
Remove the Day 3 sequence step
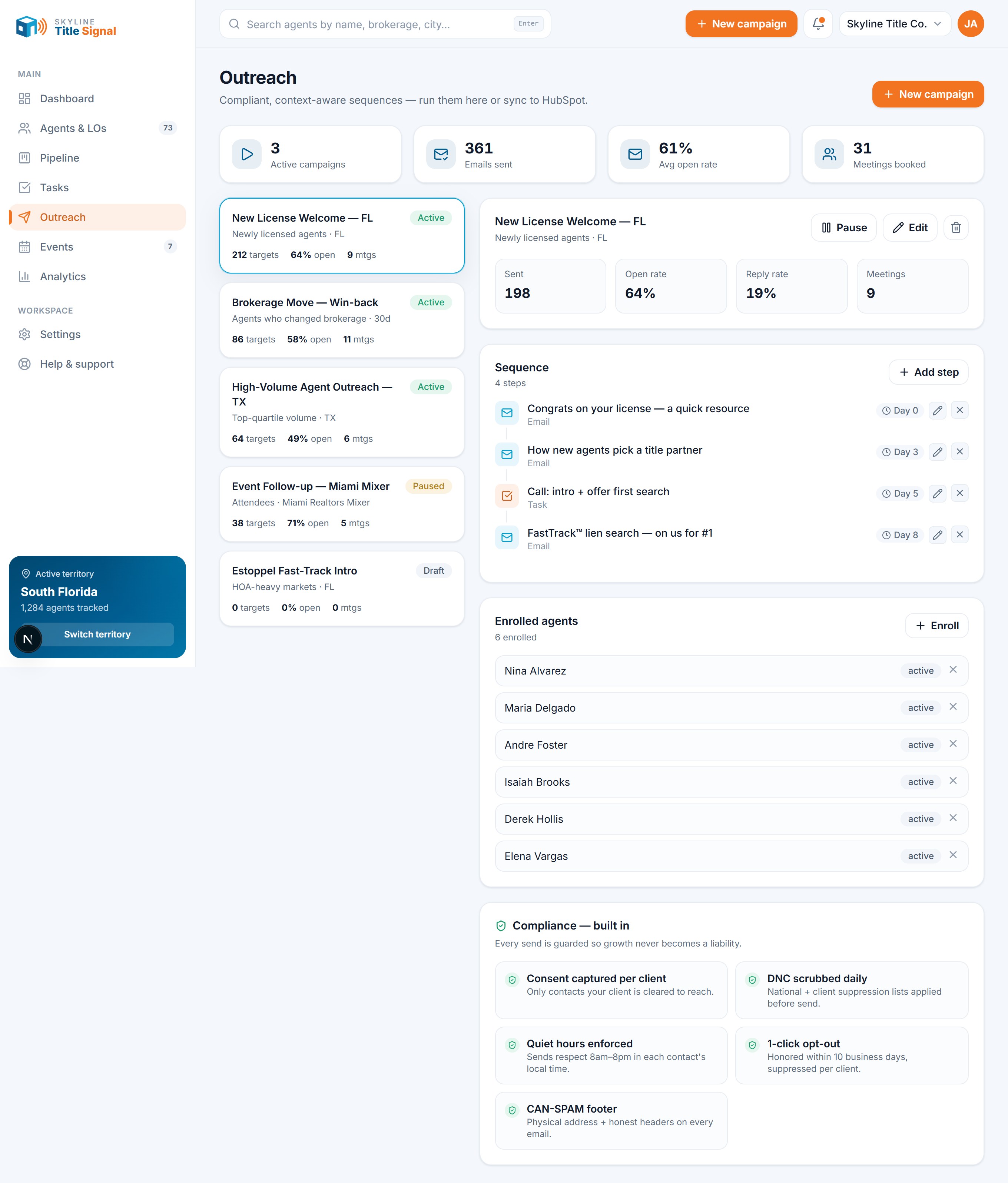(x=959, y=452)
